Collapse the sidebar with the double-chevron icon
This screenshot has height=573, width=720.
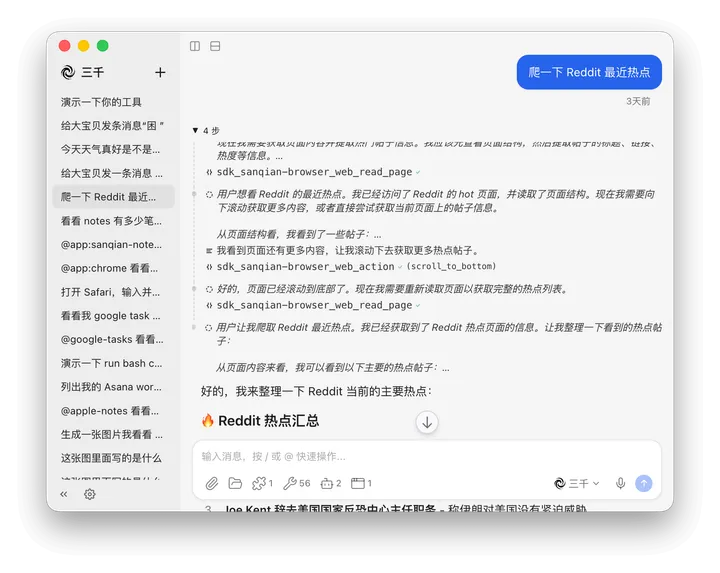click(x=64, y=494)
